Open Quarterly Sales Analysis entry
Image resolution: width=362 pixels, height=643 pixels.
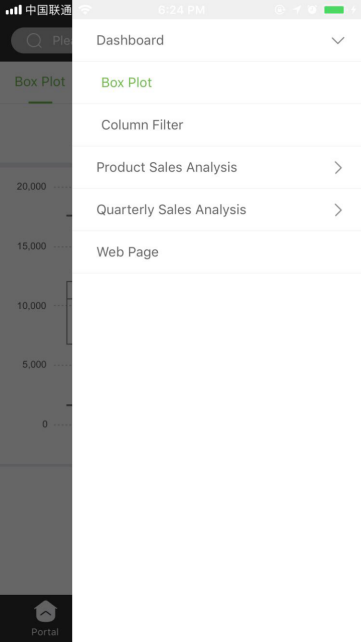click(x=171, y=210)
